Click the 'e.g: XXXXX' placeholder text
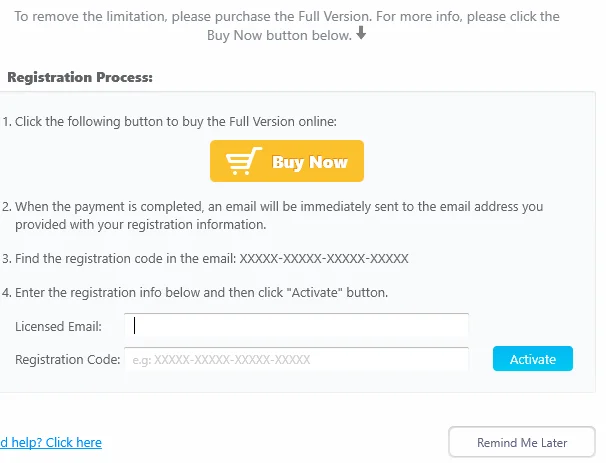This screenshot has width=606, height=463. 221,360
